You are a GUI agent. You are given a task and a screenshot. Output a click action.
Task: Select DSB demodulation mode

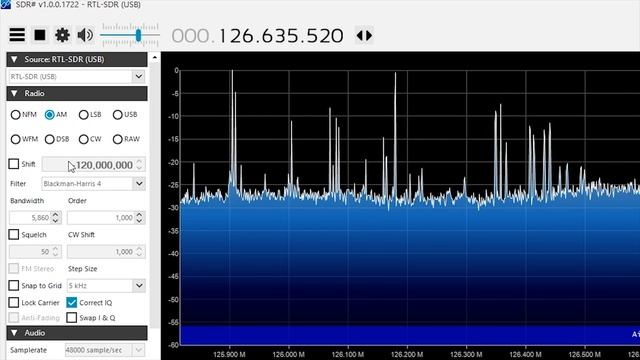tap(49, 139)
